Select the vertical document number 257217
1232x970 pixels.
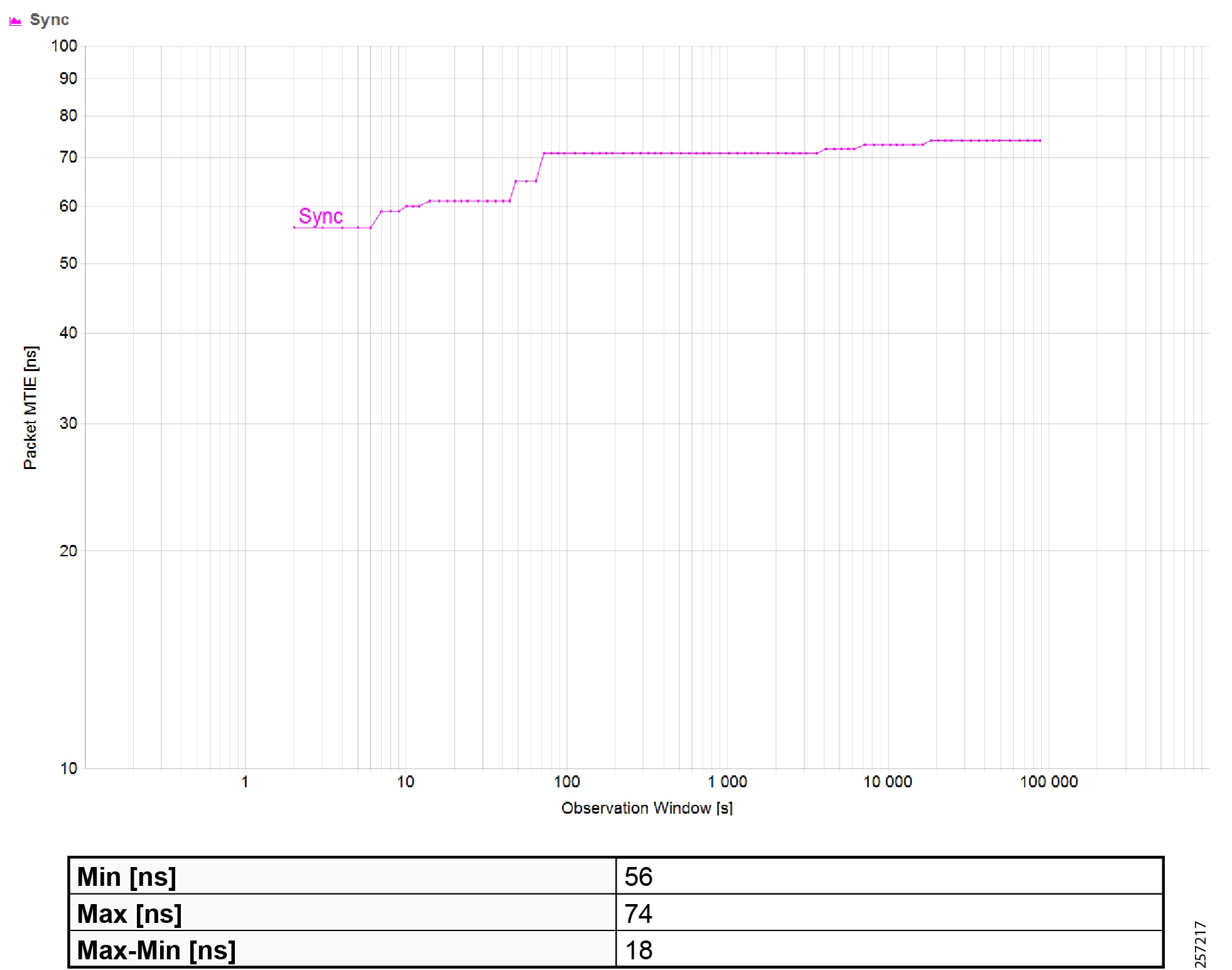pyautogui.click(x=1199, y=944)
